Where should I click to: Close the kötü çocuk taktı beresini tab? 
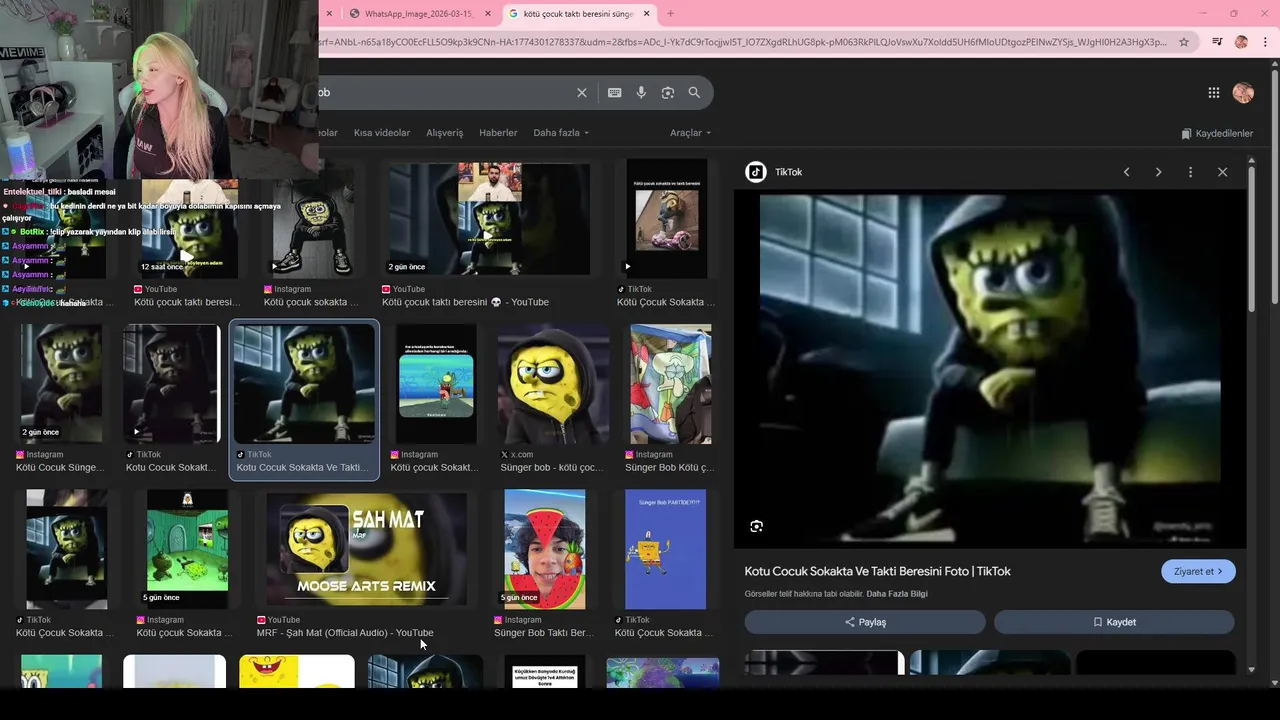tap(647, 13)
